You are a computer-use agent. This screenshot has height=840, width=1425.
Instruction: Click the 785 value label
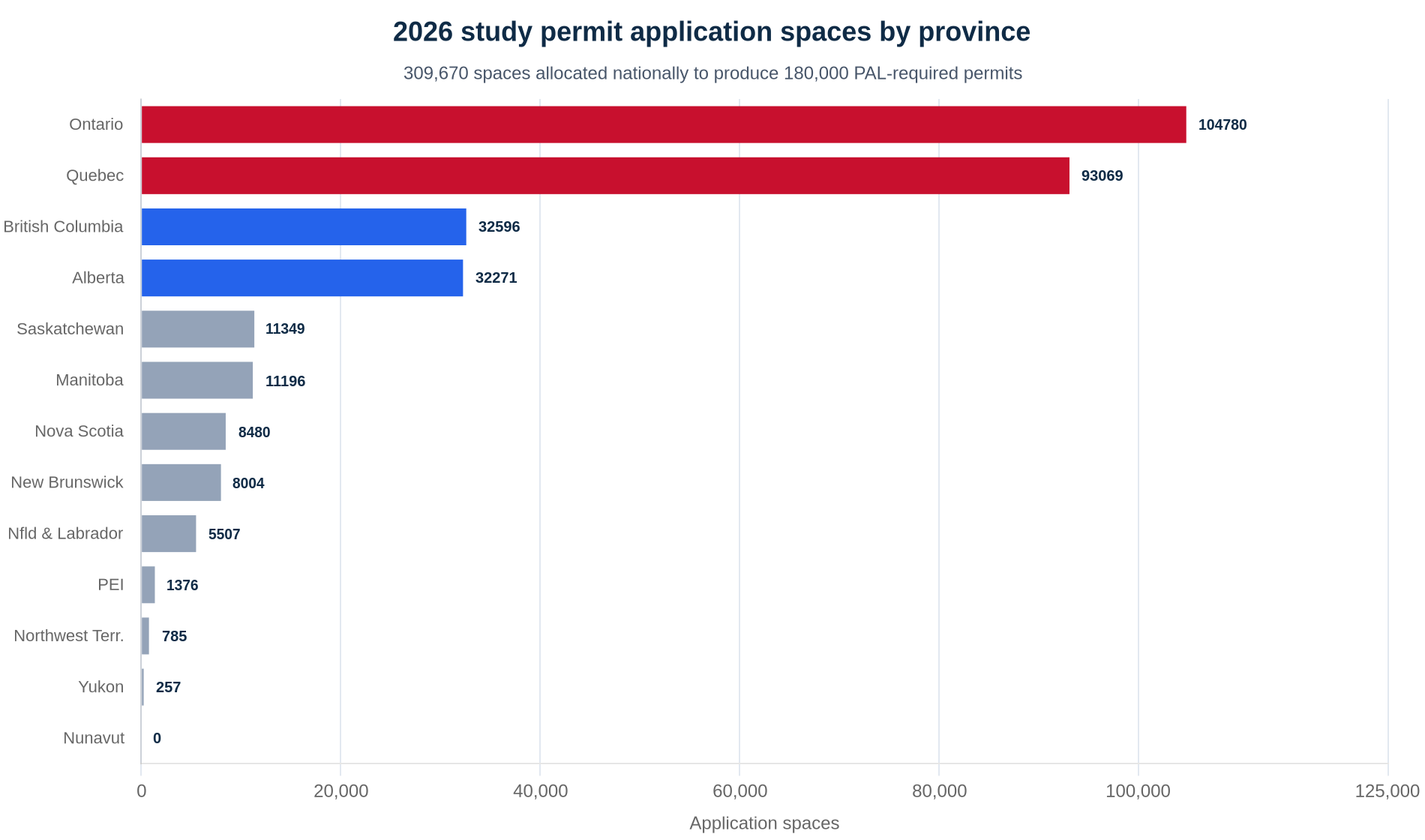pos(174,637)
